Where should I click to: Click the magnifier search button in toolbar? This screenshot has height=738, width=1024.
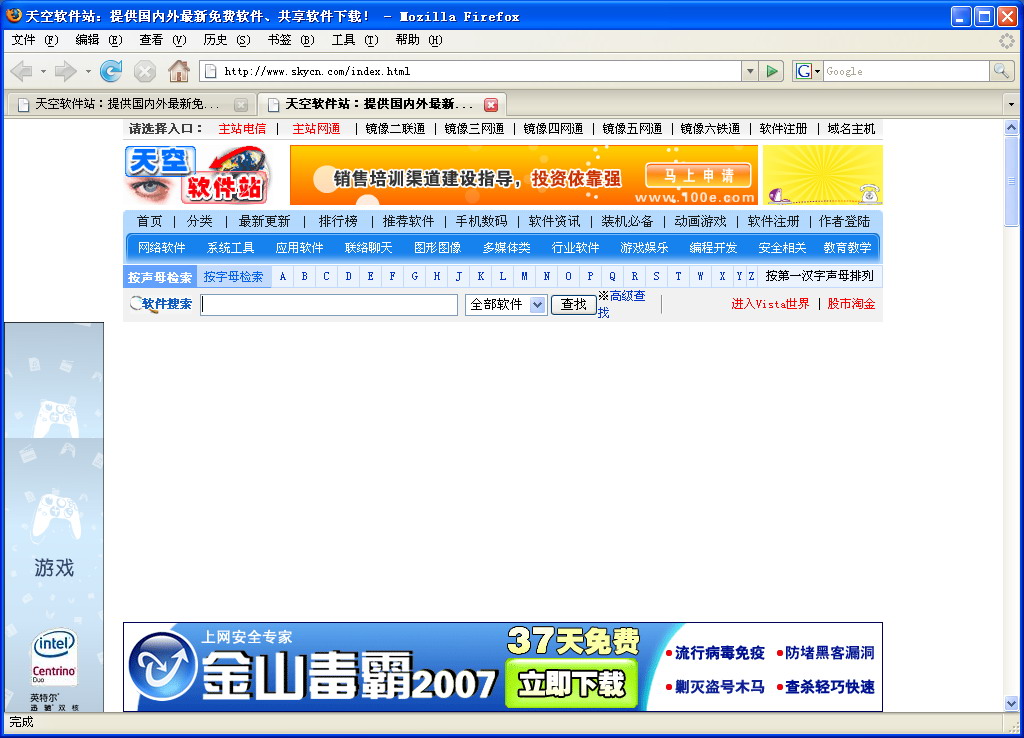coord(1001,71)
